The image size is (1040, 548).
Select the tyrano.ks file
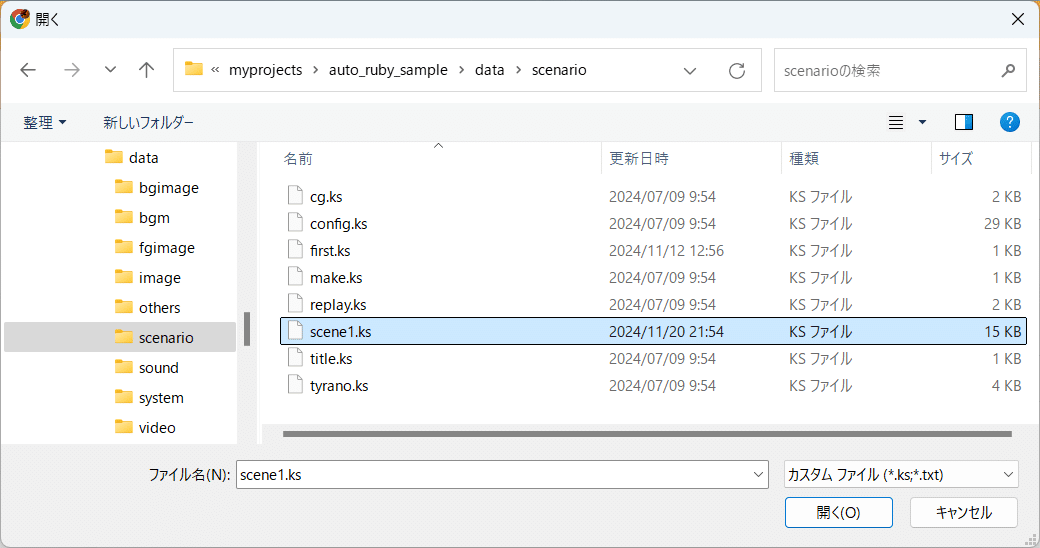[653, 385]
